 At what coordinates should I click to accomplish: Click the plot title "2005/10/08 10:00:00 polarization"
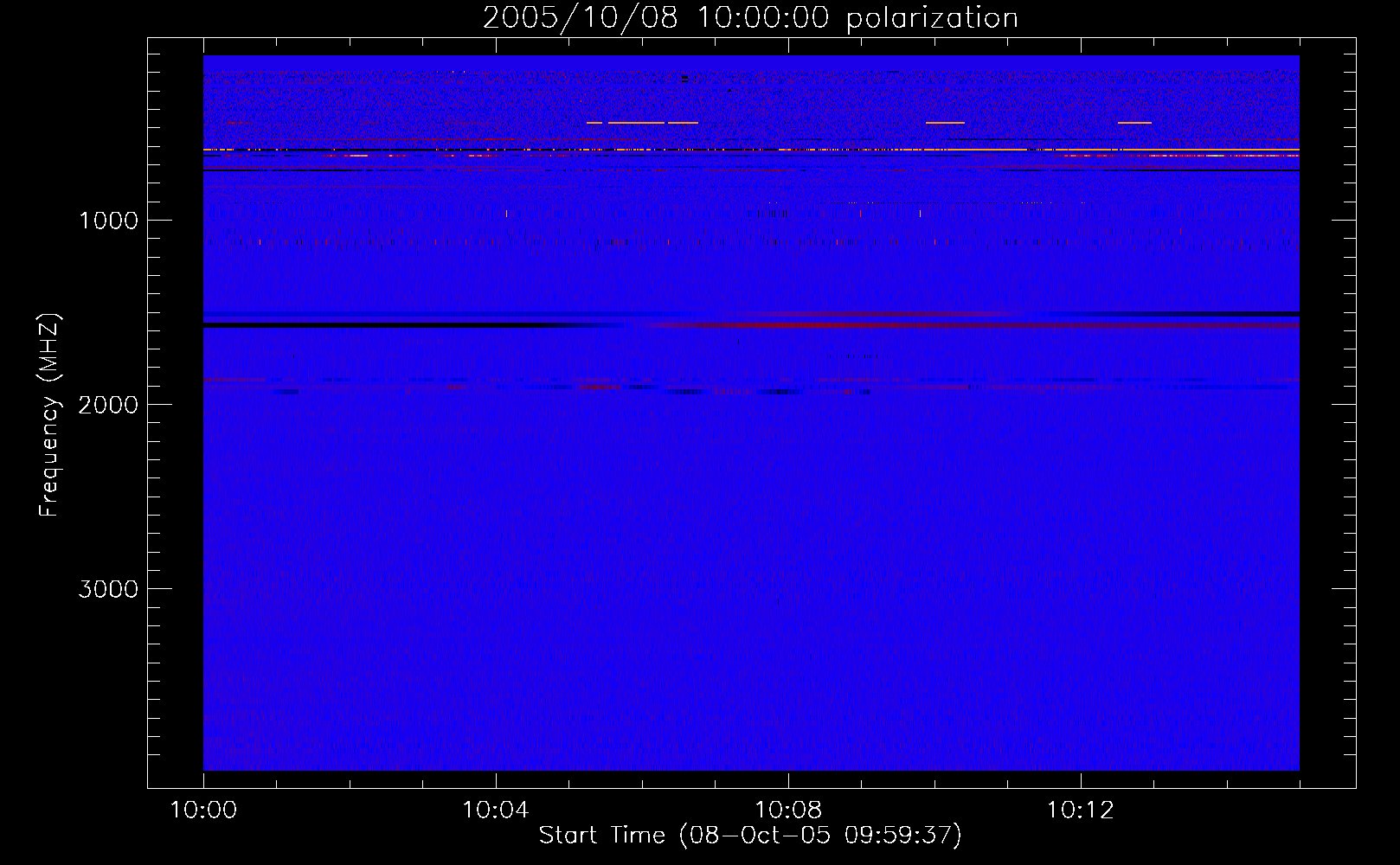(x=750, y=17)
